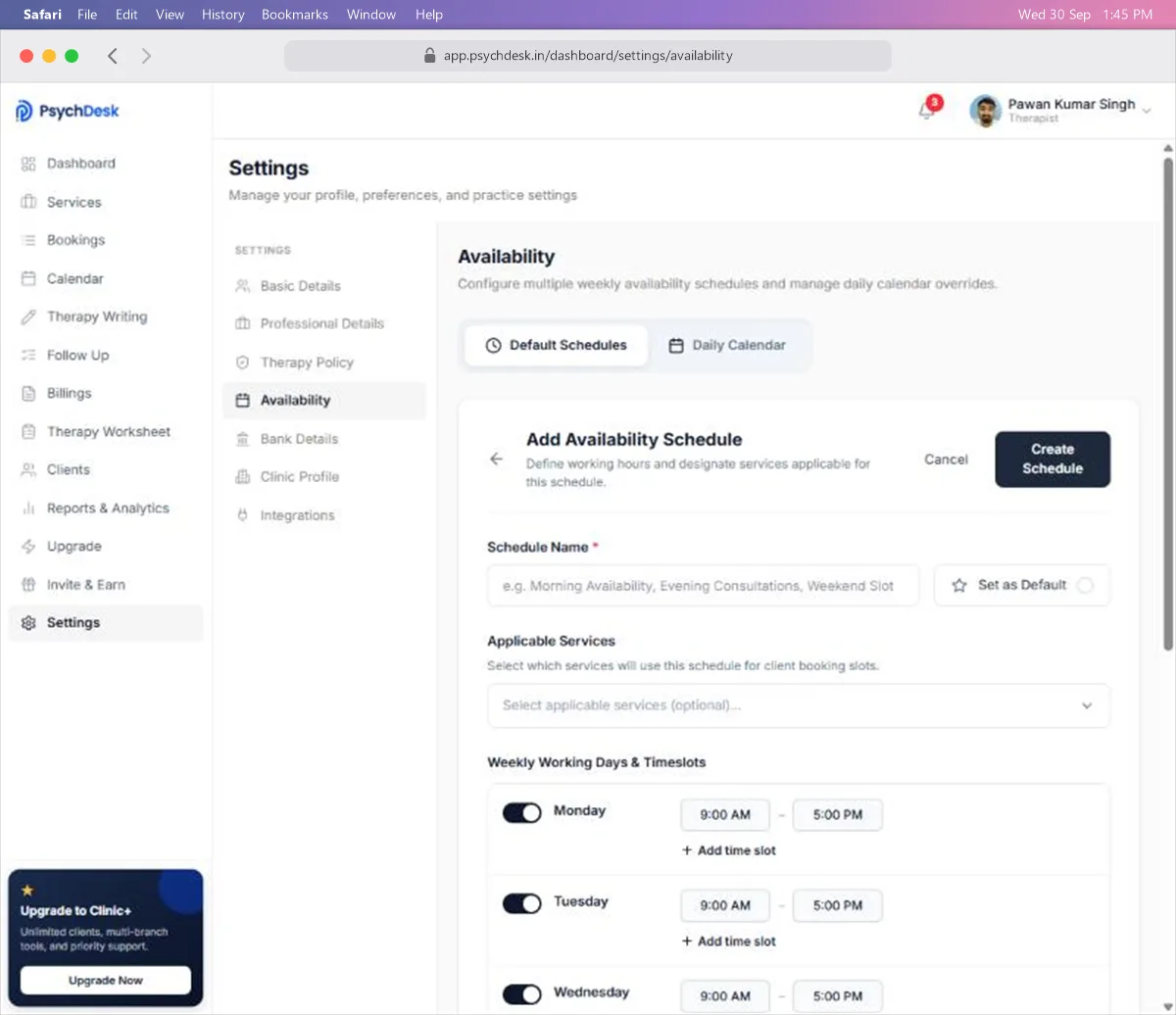1176x1015 pixels.
Task: Go back with Safari's back arrow
Action: click(x=113, y=56)
